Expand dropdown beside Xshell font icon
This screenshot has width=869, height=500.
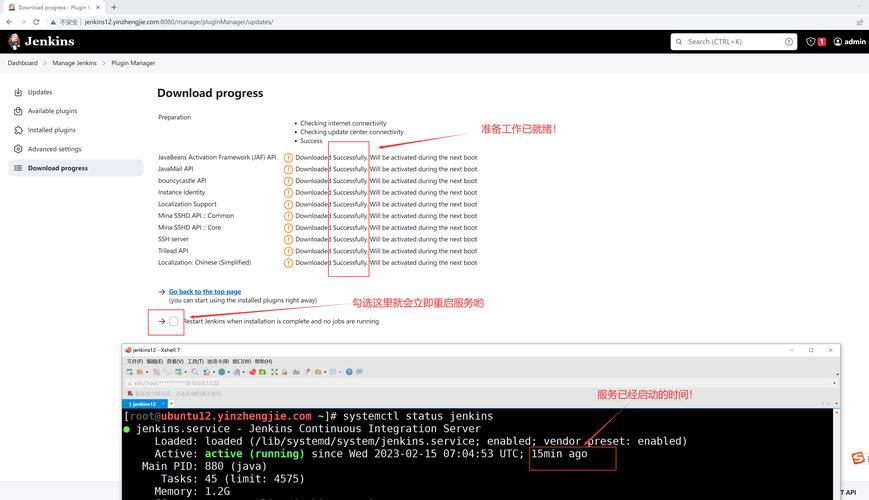tap(243, 372)
